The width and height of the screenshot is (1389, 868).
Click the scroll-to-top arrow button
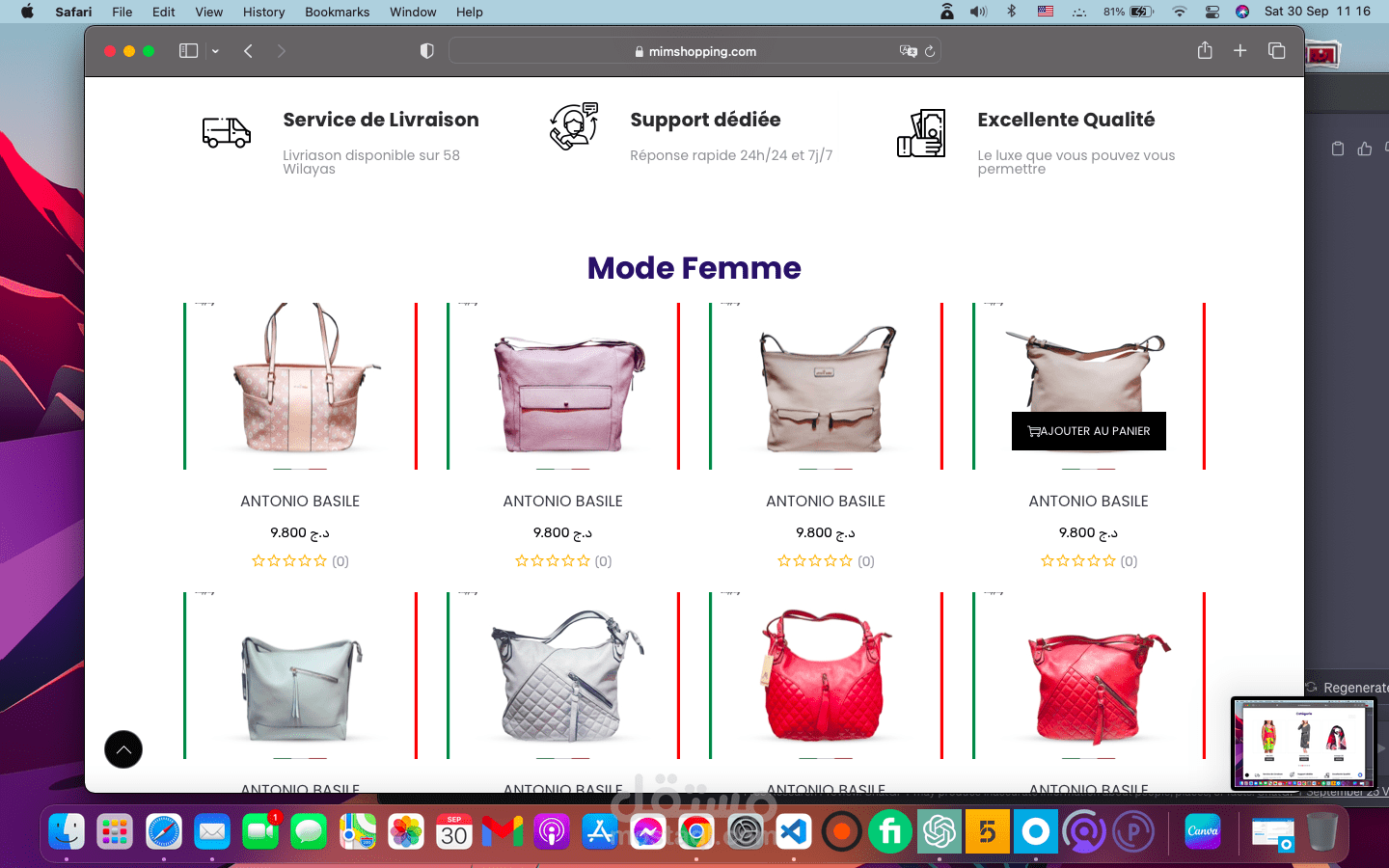123,749
